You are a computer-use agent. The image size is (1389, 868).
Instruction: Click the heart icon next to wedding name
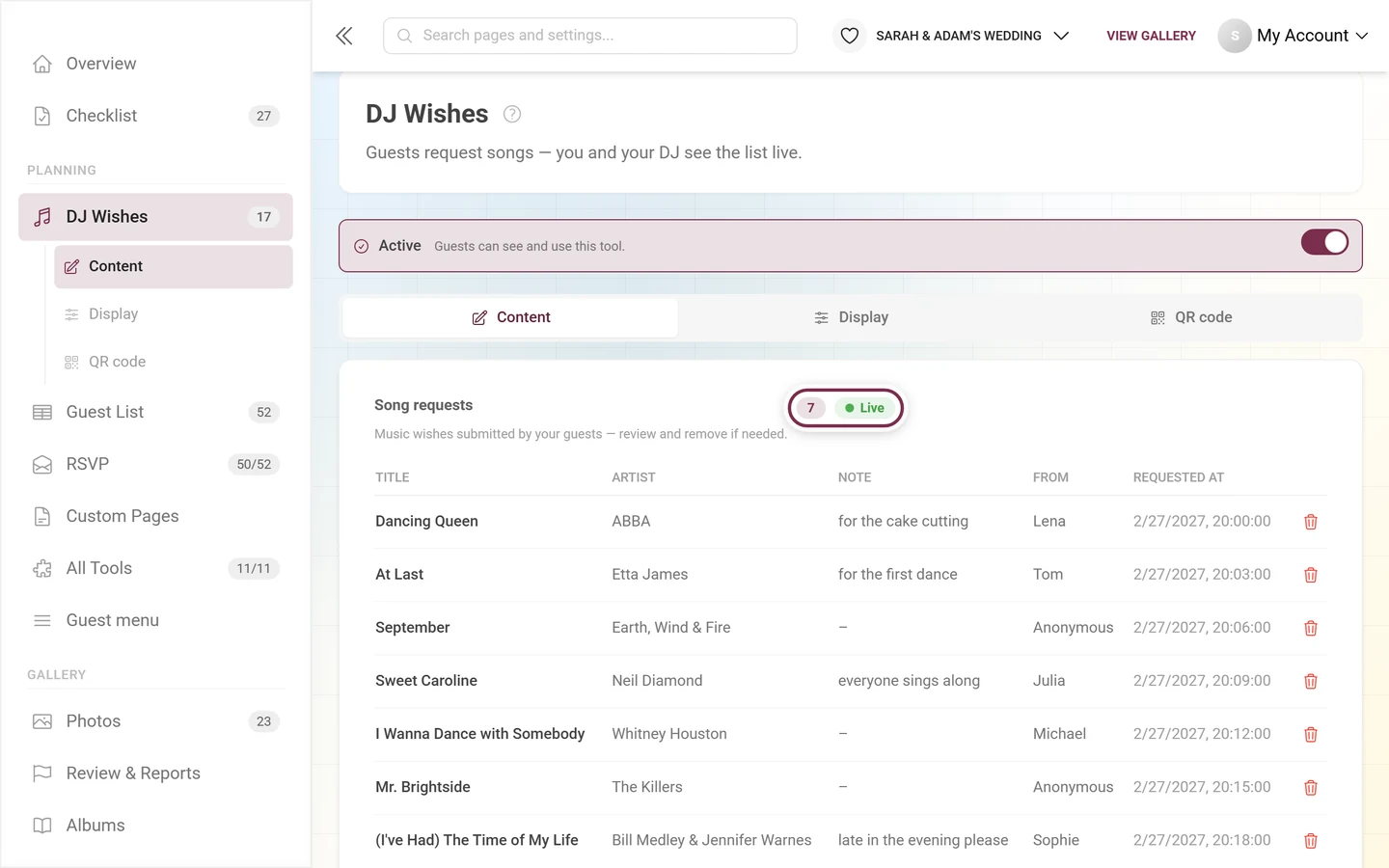(849, 36)
